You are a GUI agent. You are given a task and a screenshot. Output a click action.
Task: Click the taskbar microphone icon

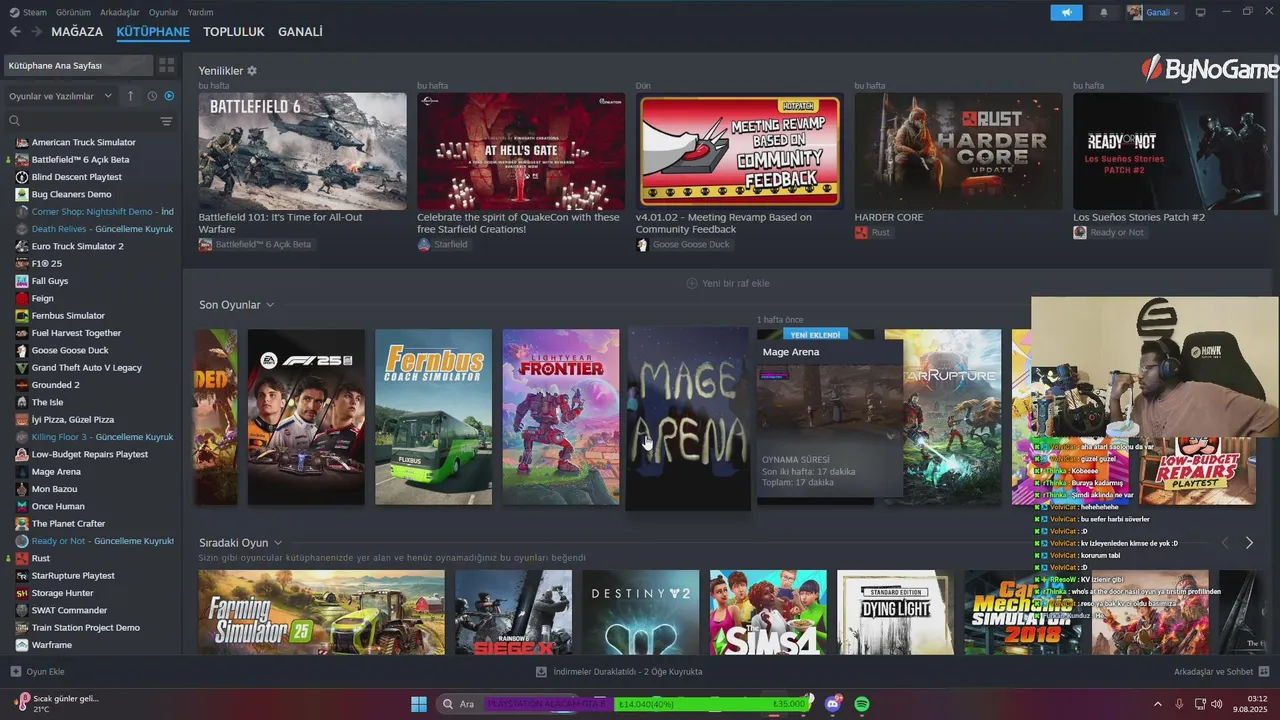click(1179, 704)
